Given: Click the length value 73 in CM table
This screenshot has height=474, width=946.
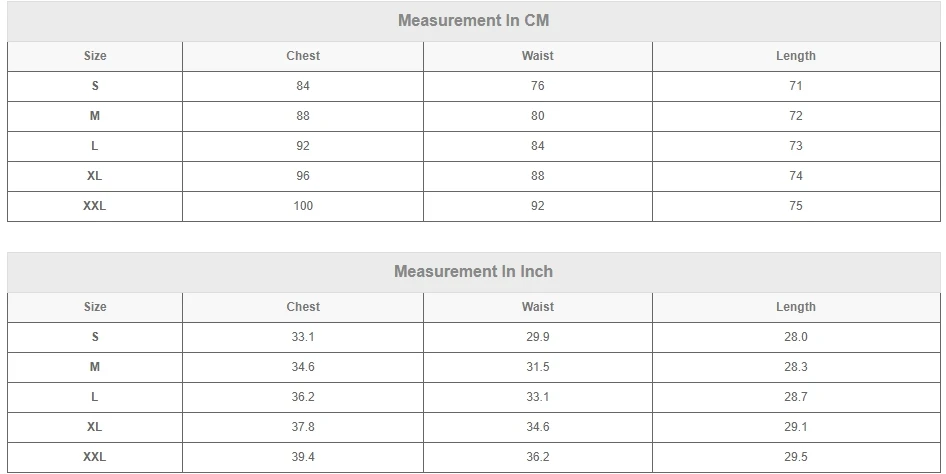Looking at the screenshot, I should [796, 146].
